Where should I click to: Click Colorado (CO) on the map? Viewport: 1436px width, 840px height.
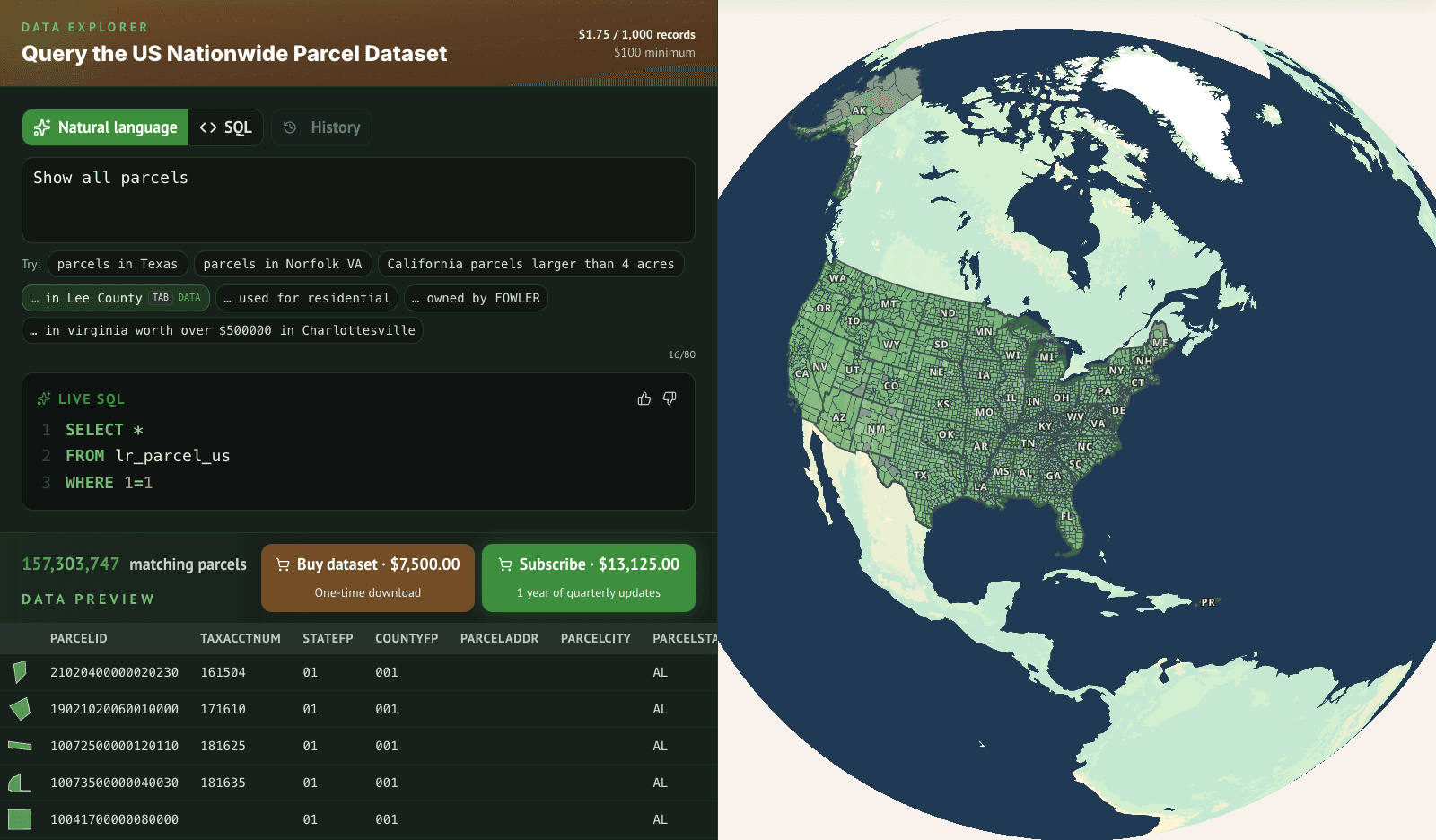pyautogui.click(x=891, y=386)
